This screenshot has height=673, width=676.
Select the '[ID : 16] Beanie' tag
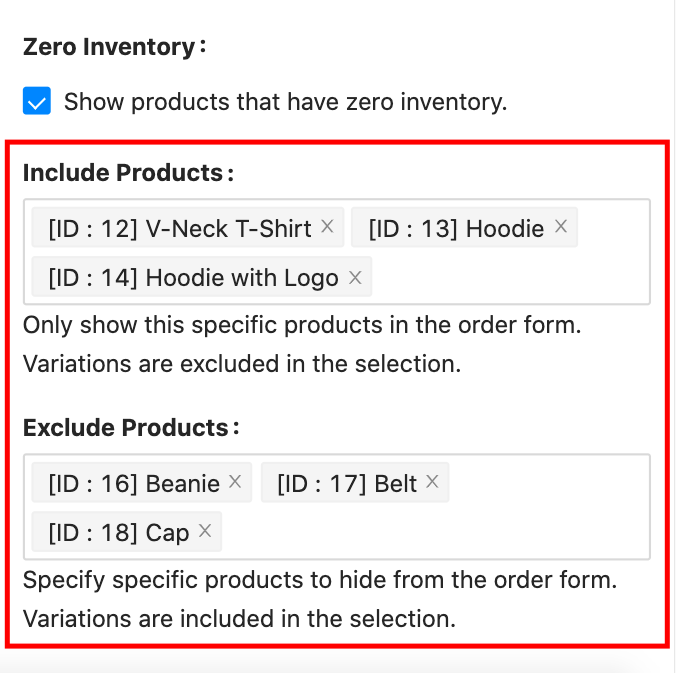pyautogui.click(x=133, y=484)
